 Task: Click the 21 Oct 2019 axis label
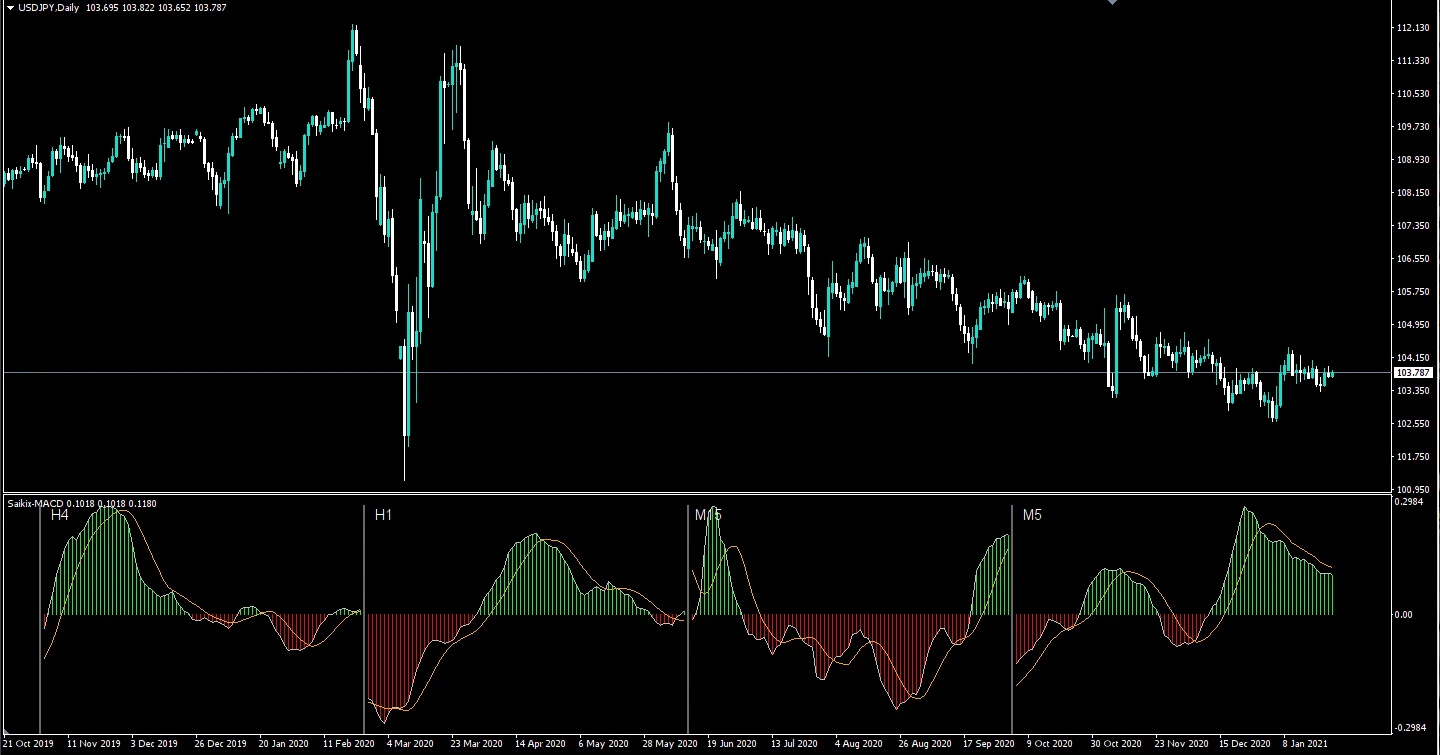[27, 744]
